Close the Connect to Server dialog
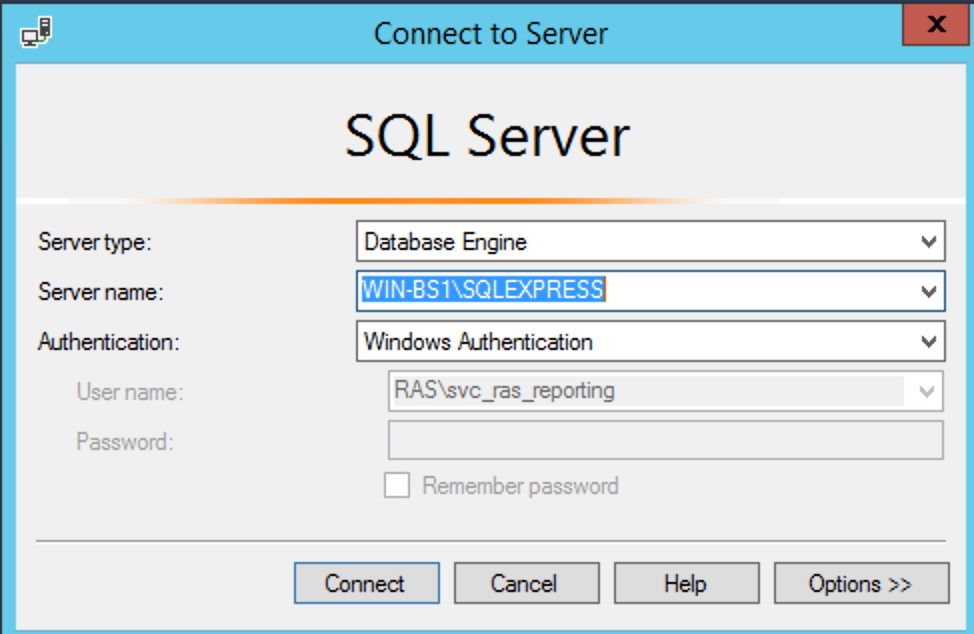Viewport: 974px width, 634px height. point(936,25)
